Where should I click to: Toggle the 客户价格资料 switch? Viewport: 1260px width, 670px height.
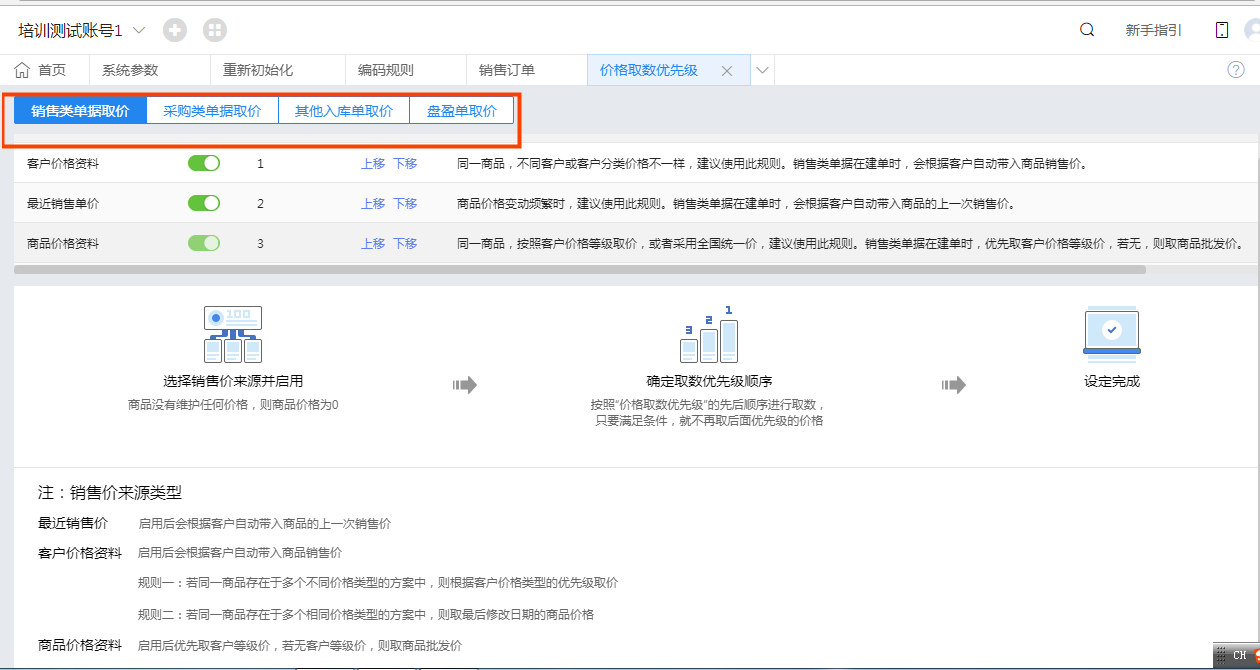click(x=204, y=163)
